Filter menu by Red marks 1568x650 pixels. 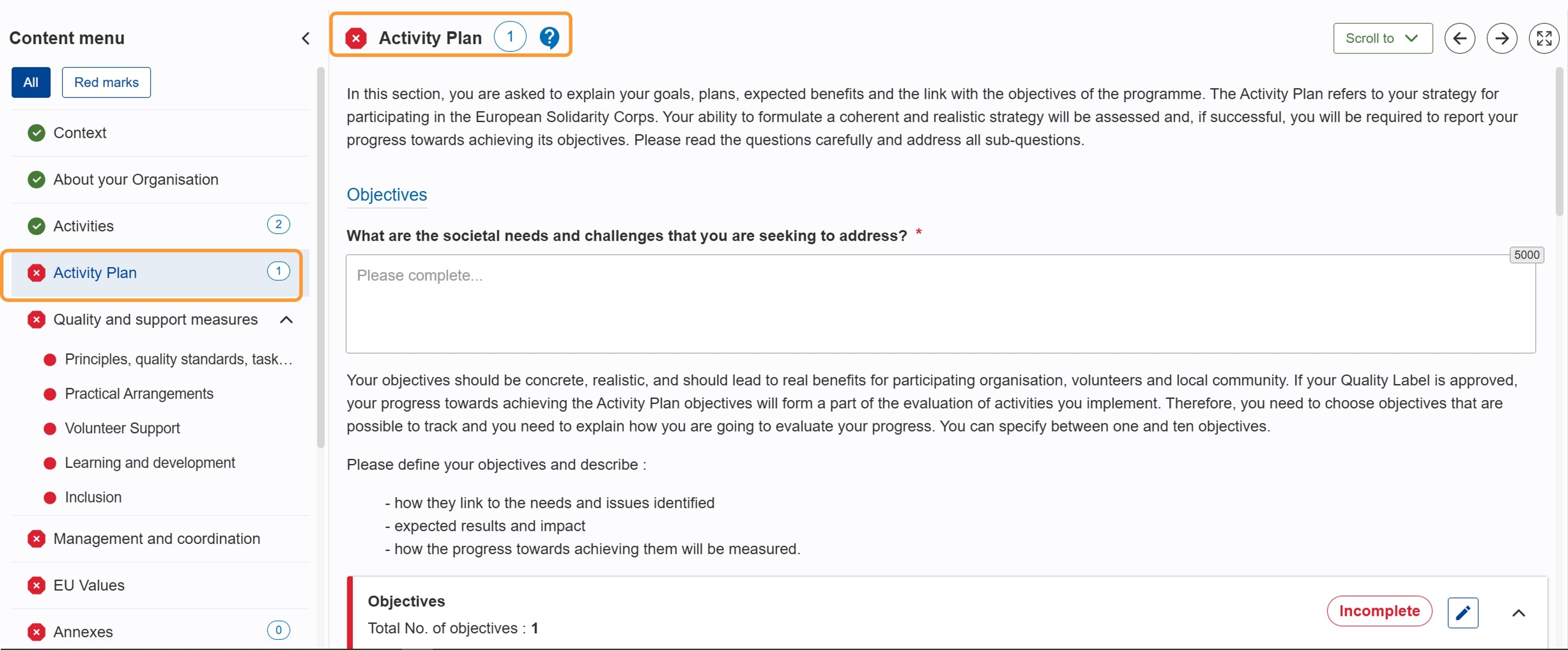(x=106, y=82)
